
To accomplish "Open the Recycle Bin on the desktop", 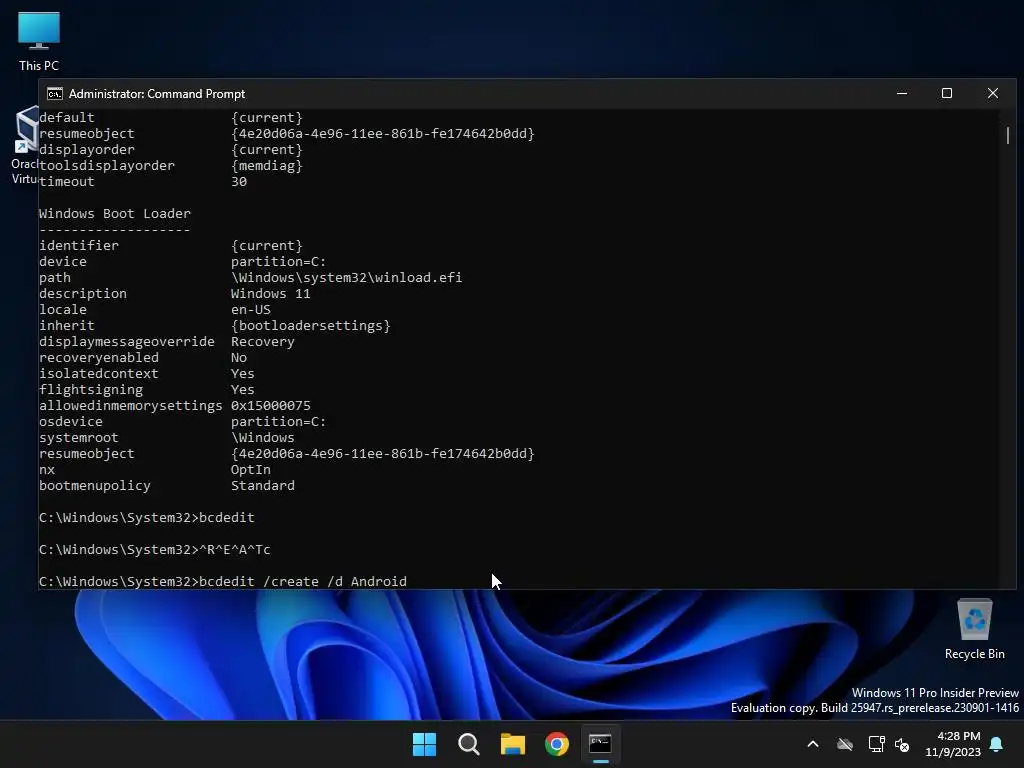I will 974,628.
